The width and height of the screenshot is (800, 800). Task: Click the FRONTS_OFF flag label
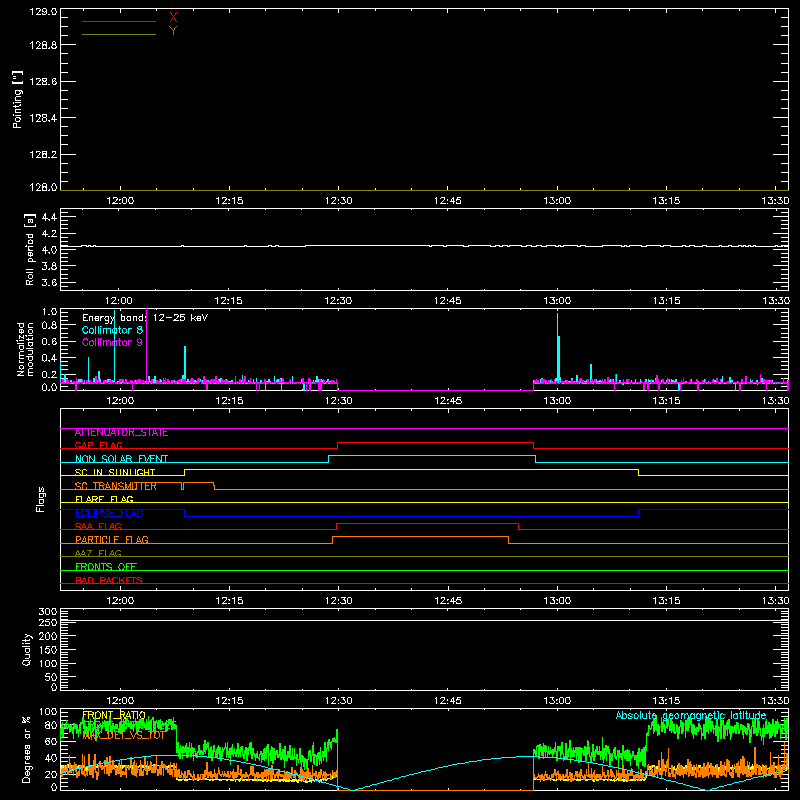point(106,567)
